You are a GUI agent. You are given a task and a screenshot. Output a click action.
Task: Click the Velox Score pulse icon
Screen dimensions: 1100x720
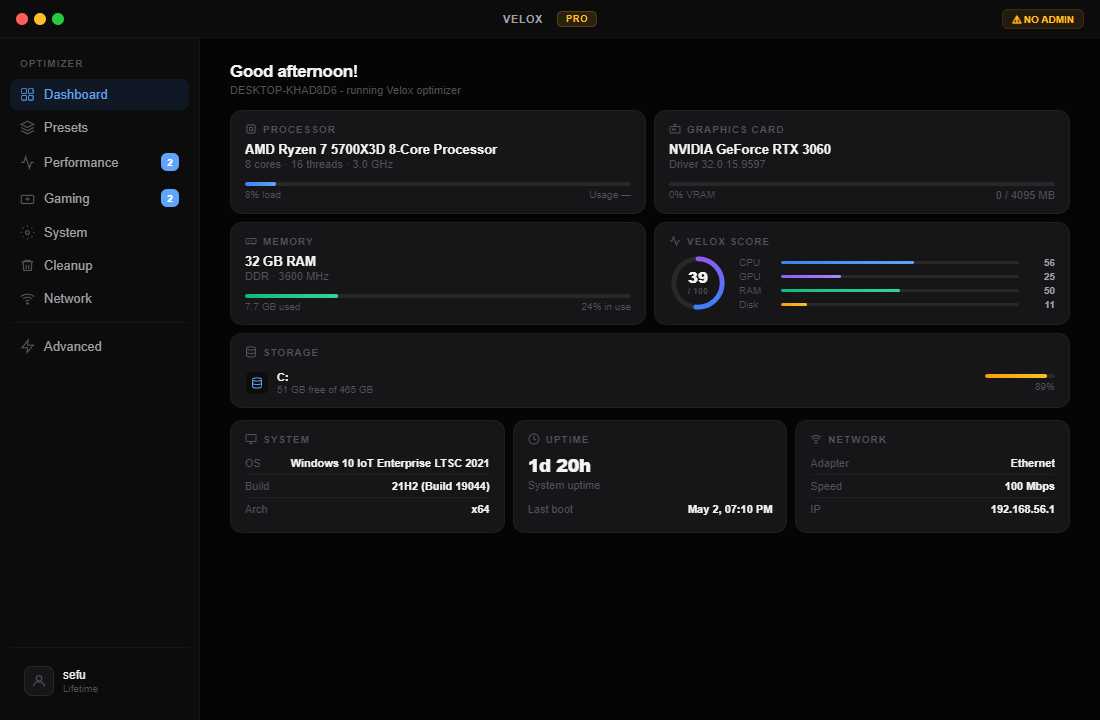coord(675,241)
